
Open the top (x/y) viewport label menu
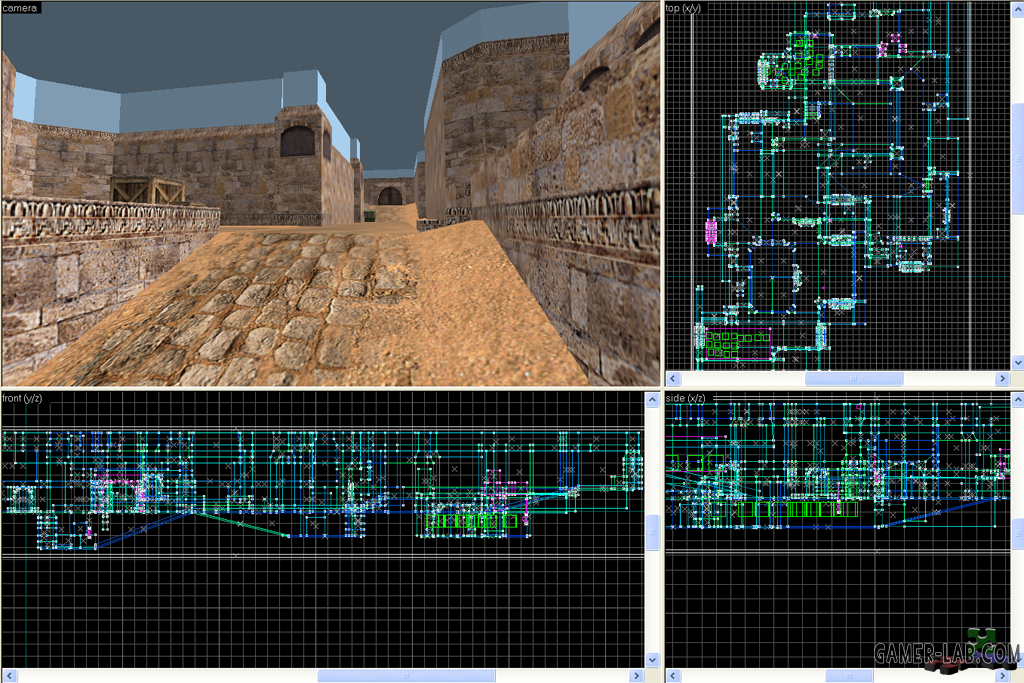pos(682,8)
